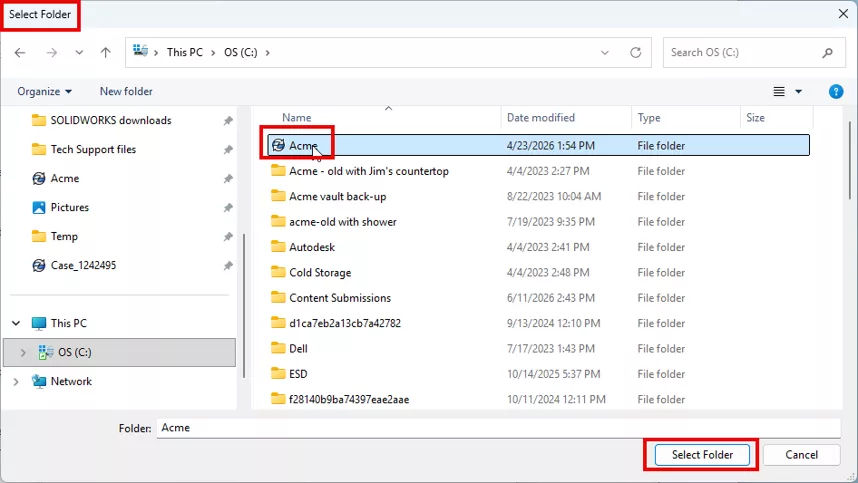
Task: Sort by Size column header
Action: click(755, 118)
